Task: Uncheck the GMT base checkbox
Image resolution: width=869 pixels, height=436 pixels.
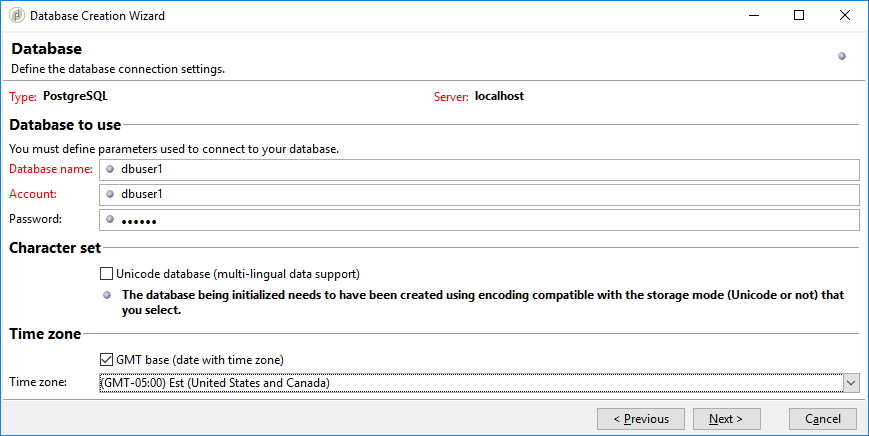Action: (x=107, y=360)
